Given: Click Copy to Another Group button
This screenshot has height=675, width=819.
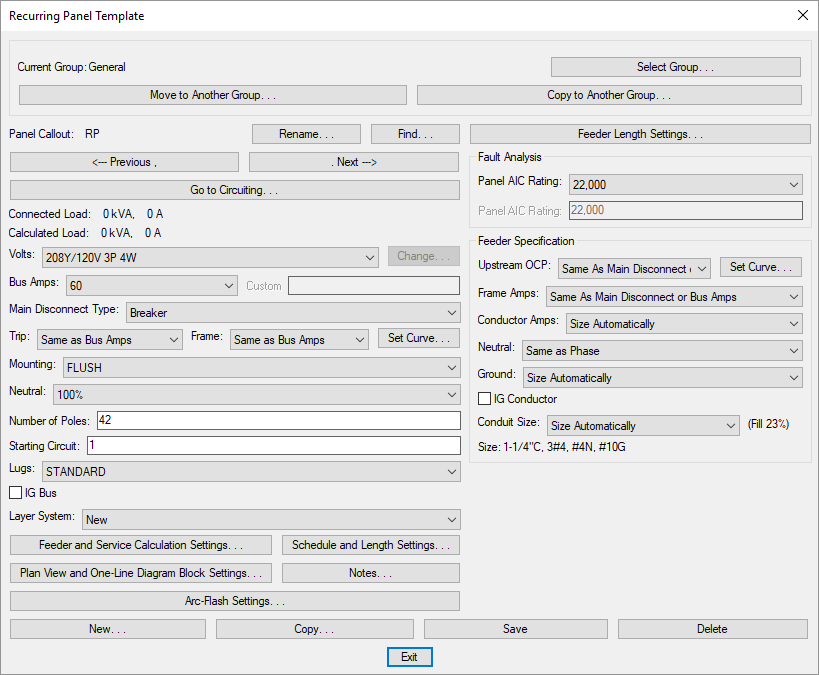Looking at the screenshot, I should pos(609,95).
